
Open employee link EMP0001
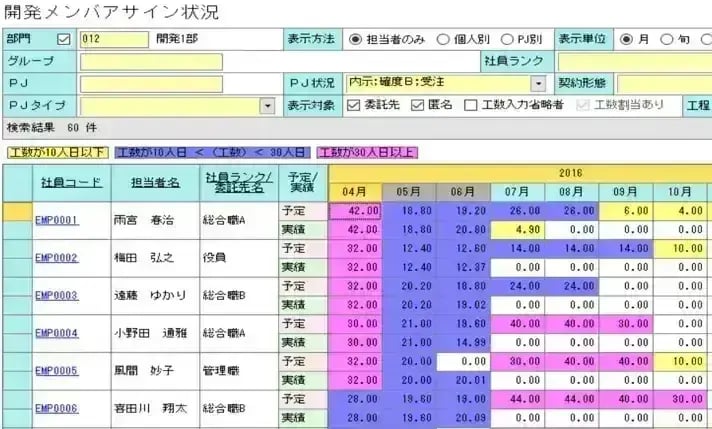(x=55, y=220)
